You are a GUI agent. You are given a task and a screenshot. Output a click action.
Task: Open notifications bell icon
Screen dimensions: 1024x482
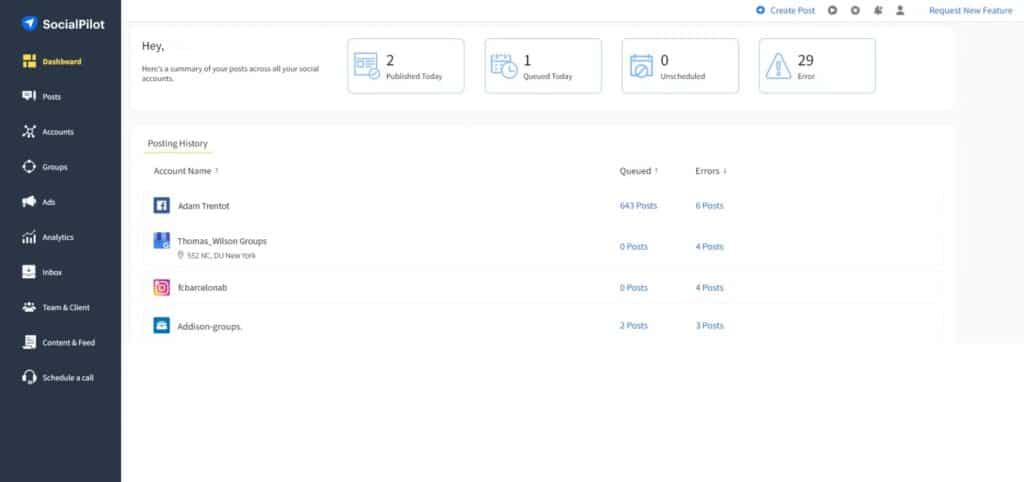878,10
